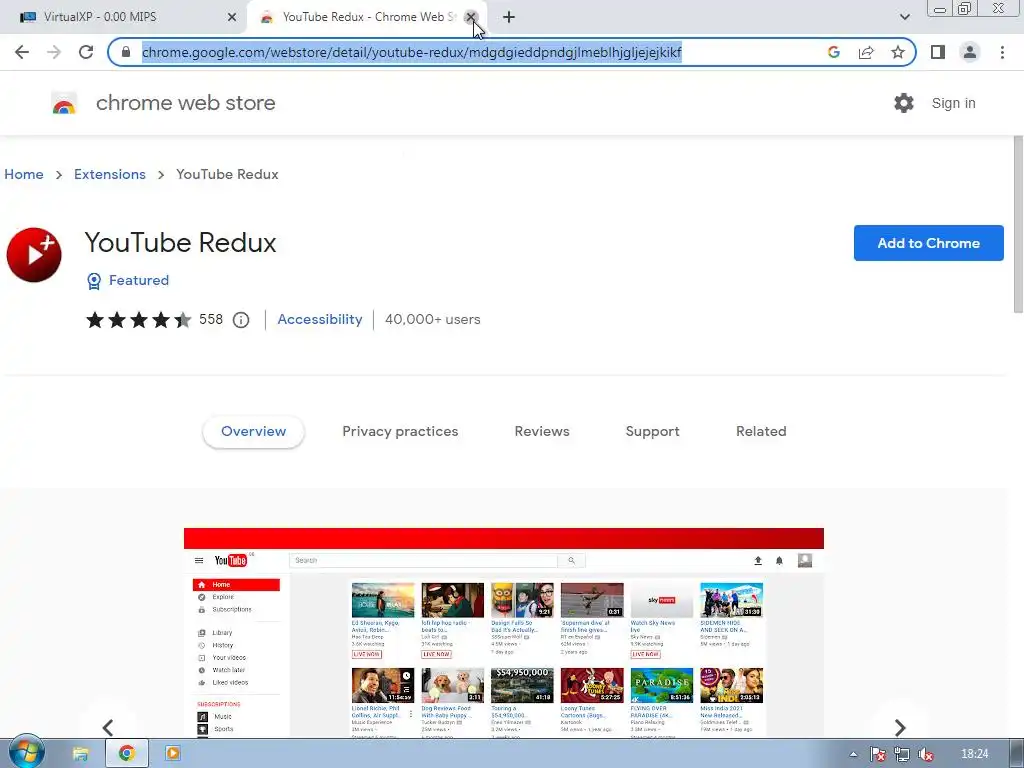Show previous screenshot with left arrow
The height and width of the screenshot is (768, 1024).
pyautogui.click(x=108, y=727)
